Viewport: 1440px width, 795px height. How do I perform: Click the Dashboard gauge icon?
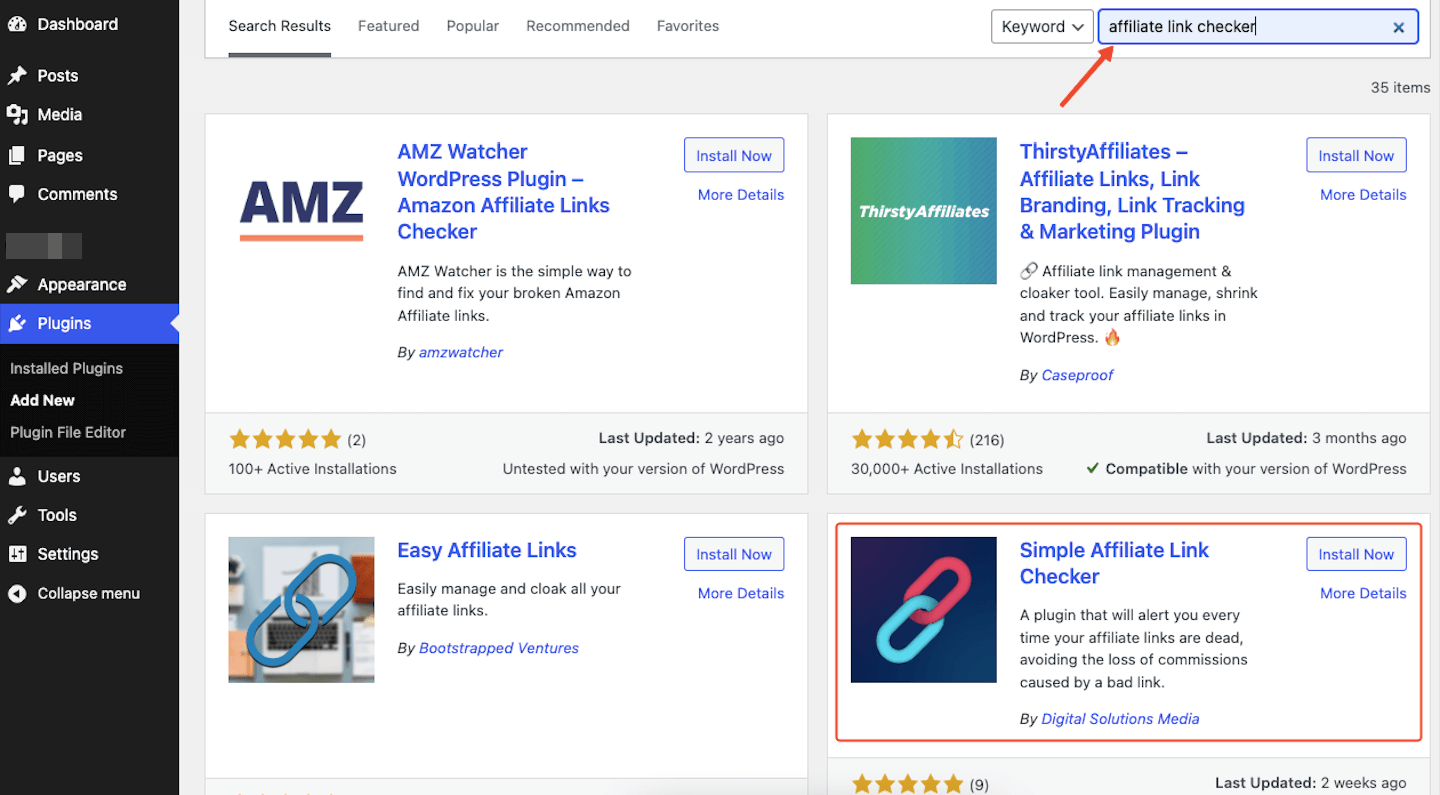(x=17, y=24)
